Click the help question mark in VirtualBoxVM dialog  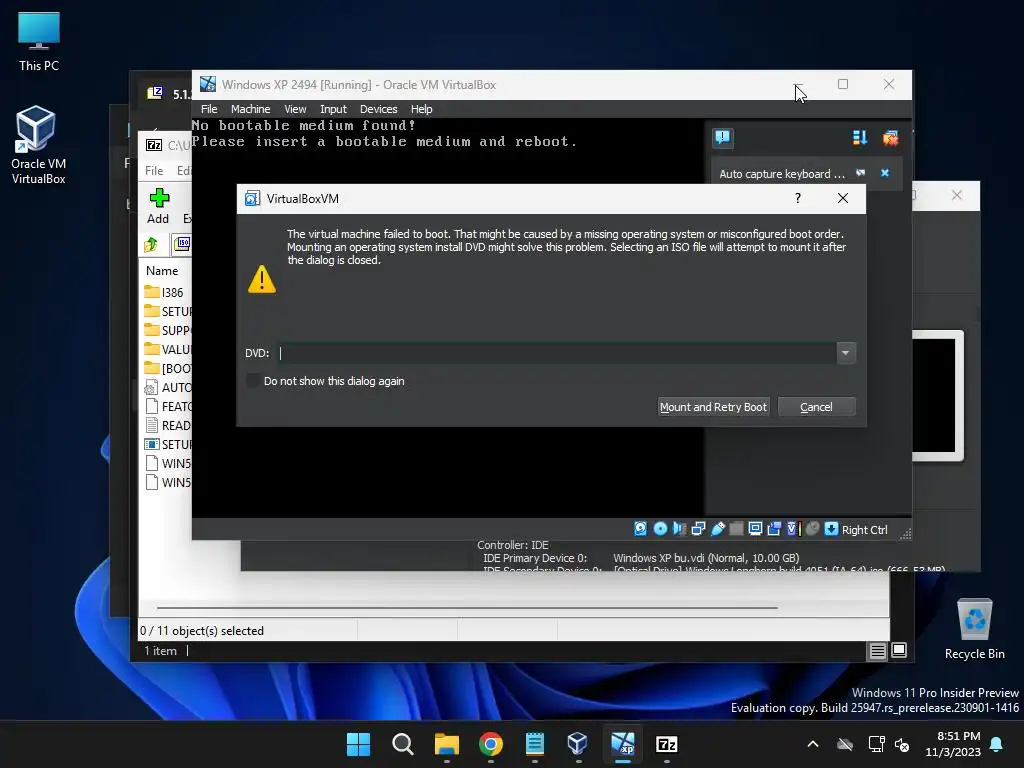click(798, 199)
